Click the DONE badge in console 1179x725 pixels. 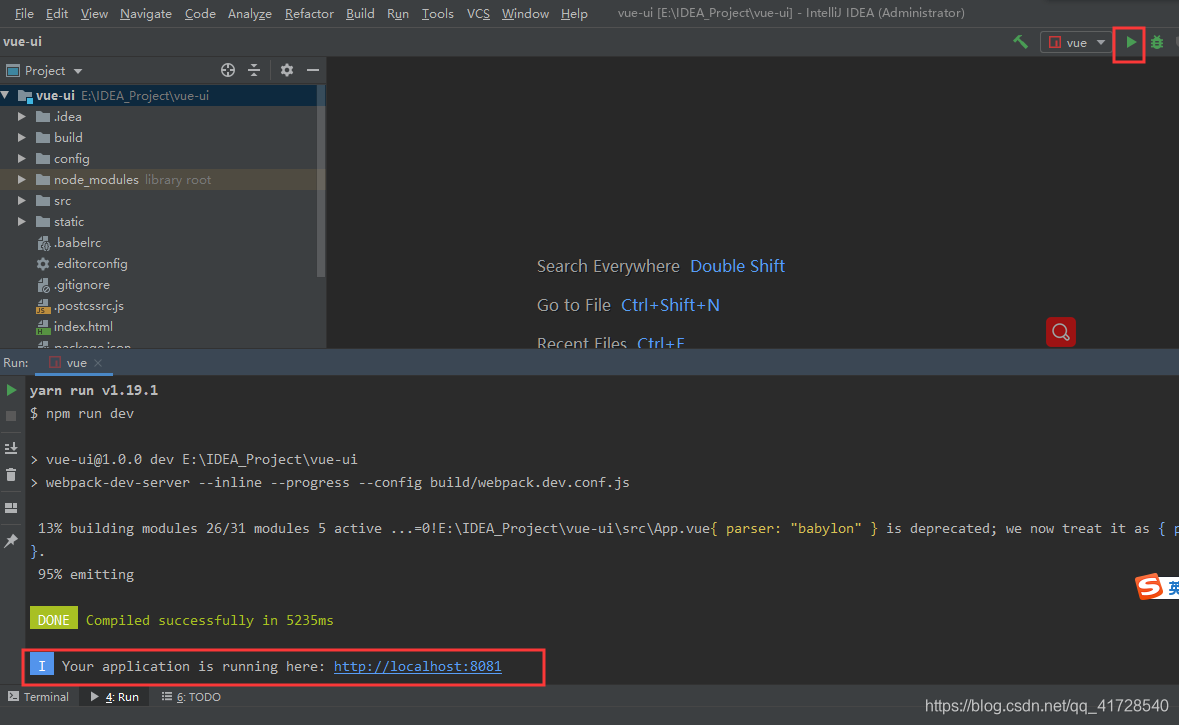point(53,620)
